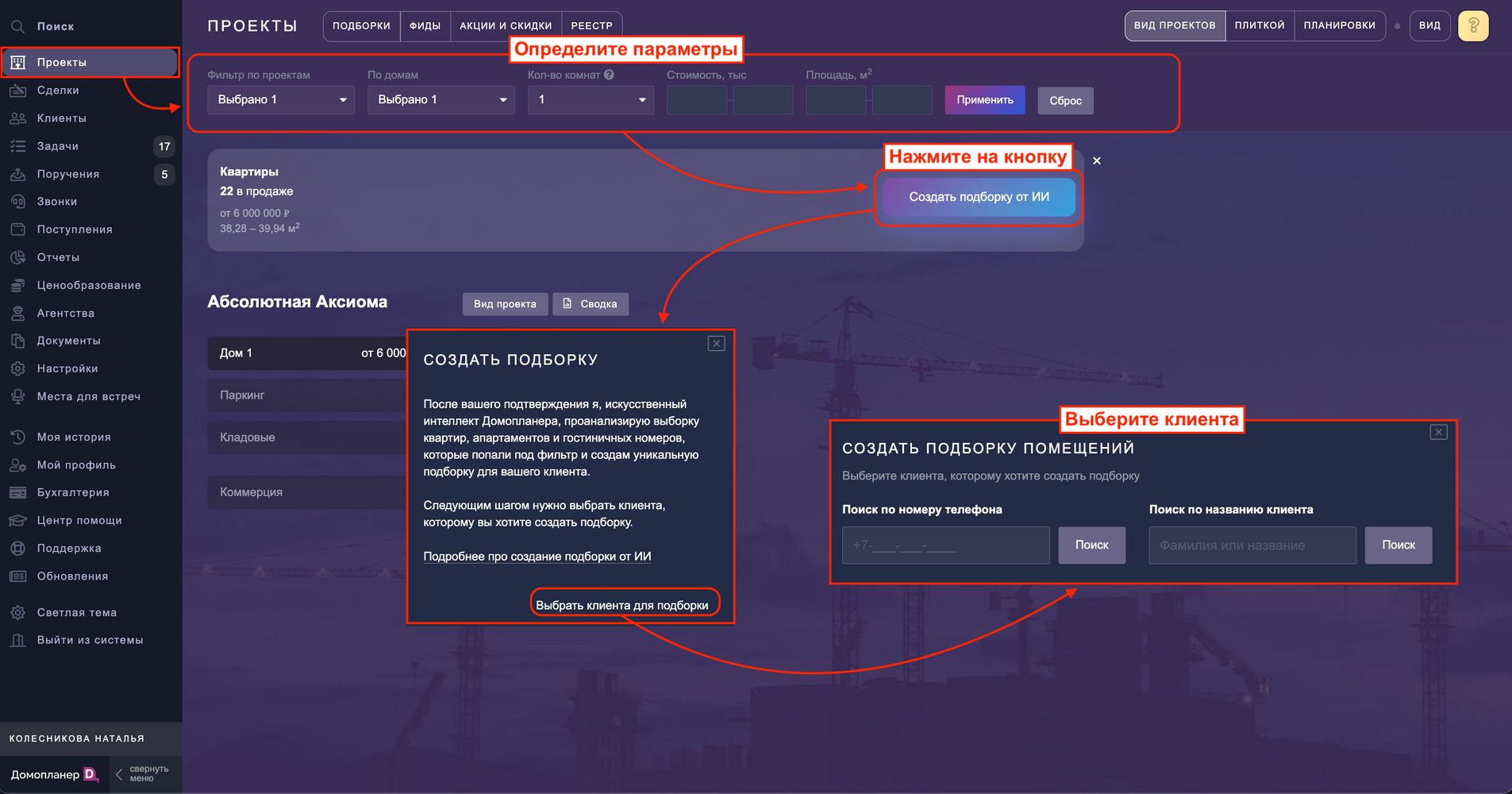This screenshot has width=1512, height=794.
Task: Switch to the Подборки tab
Action: [x=361, y=25]
